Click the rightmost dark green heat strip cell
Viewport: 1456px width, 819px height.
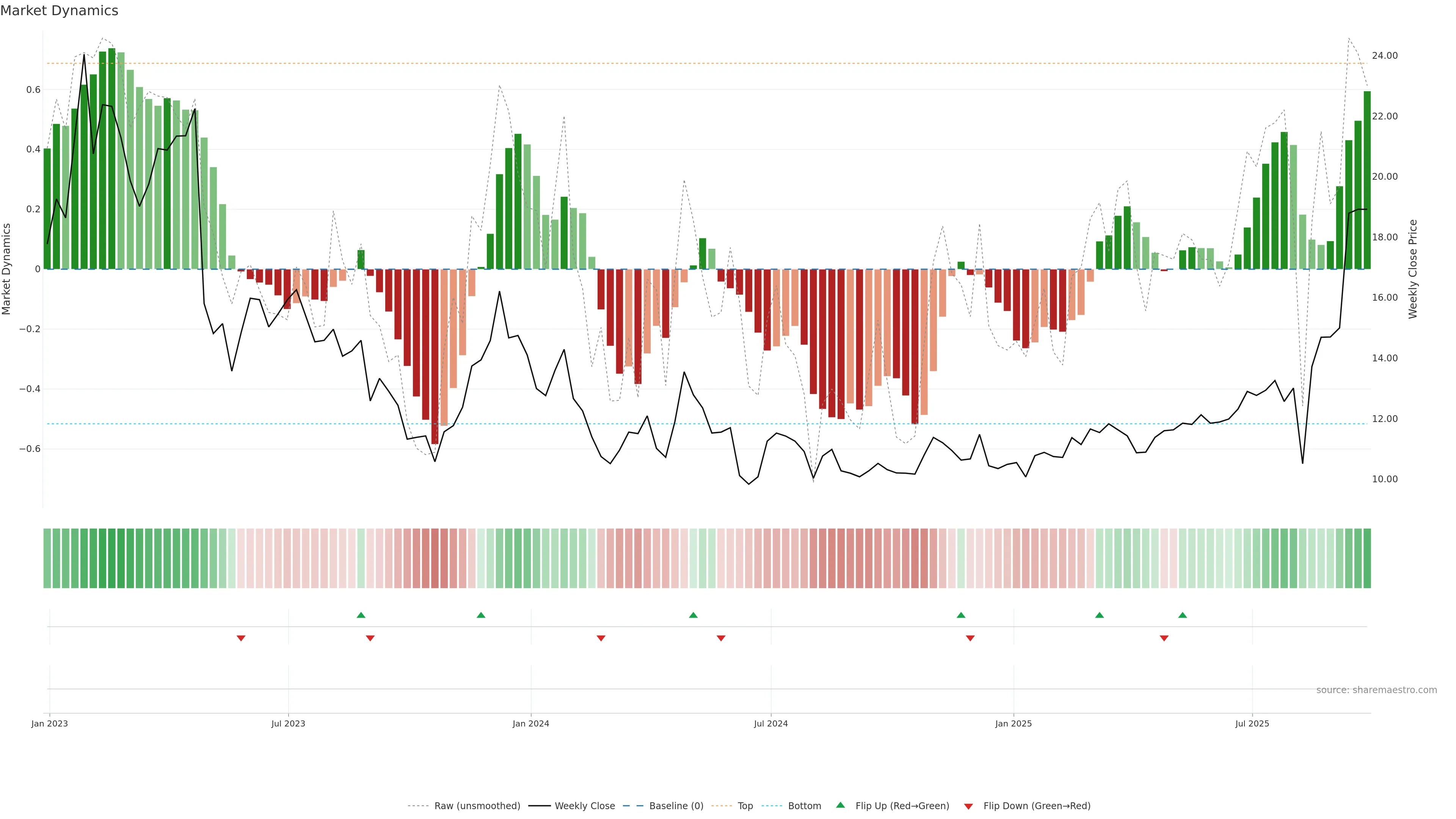click(x=1367, y=559)
